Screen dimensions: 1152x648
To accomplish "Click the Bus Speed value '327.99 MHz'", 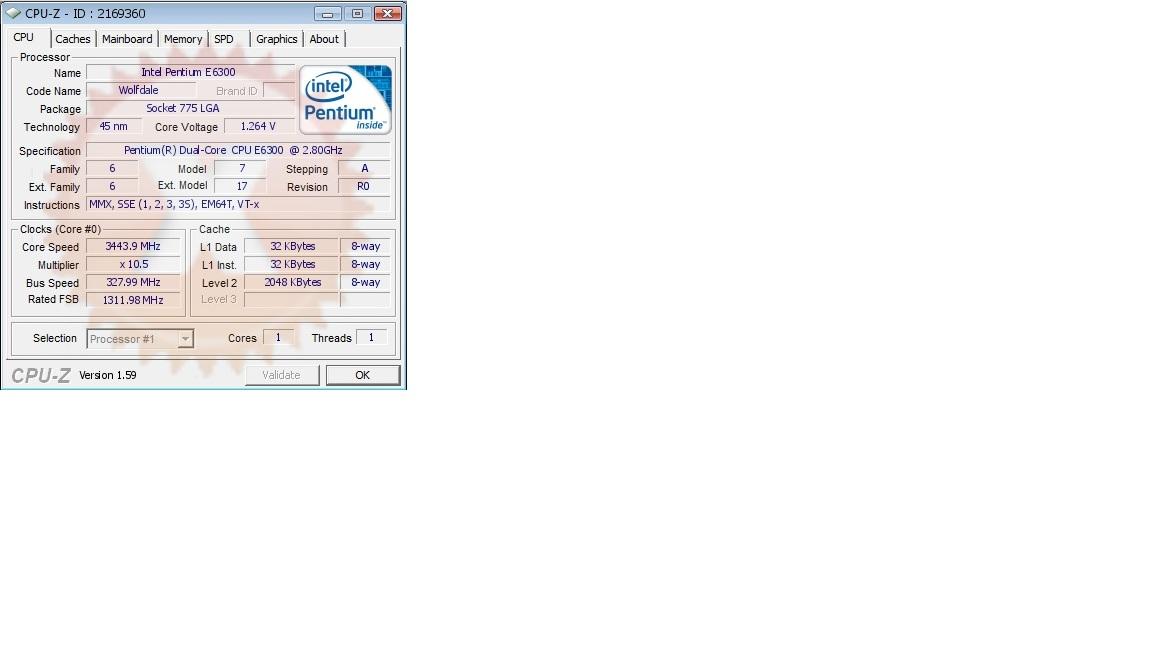I will pyautogui.click(x=133, y=282).
